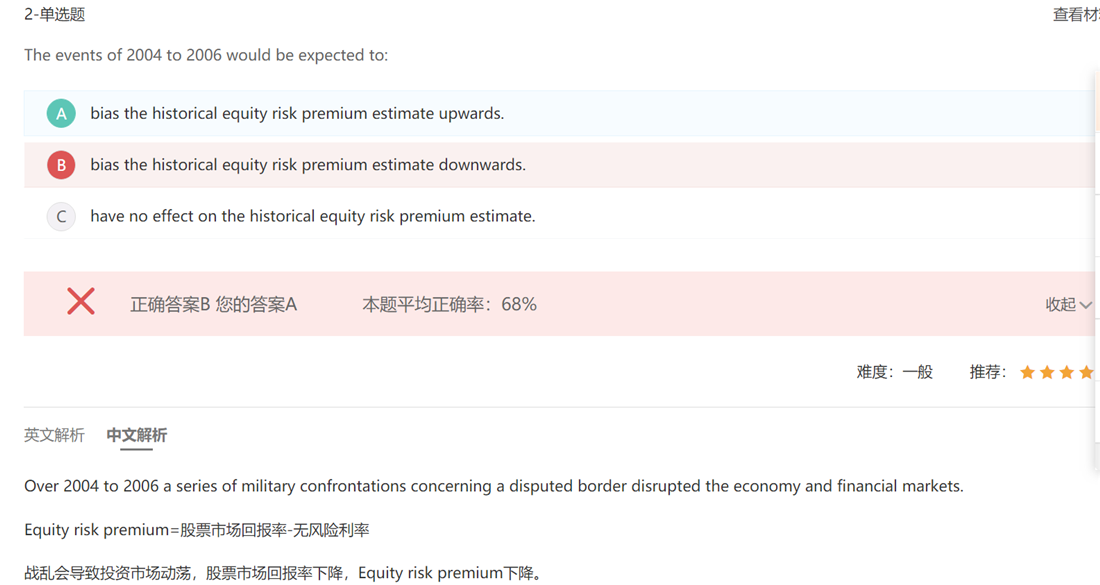Click the military confrontations explanation sentence
This screenshot has width=1100, height=585.
click(x=493, y=487)
